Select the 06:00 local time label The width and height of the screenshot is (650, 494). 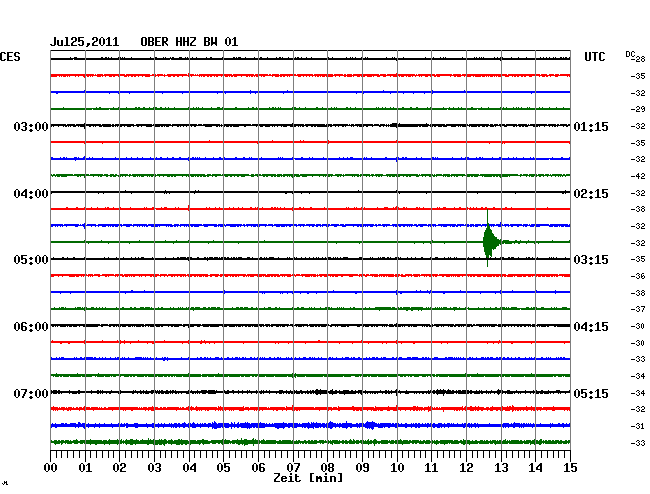tap(31, 327)
